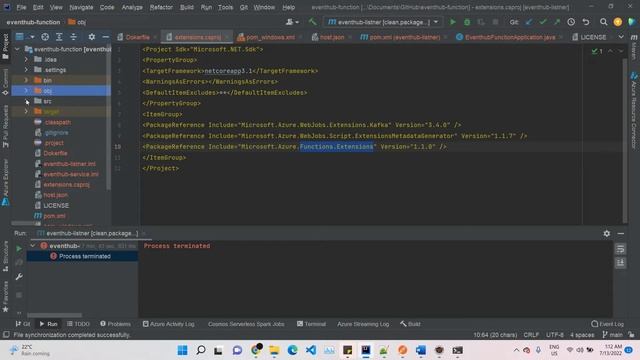The height and width of the screenshot is (360, 640).
Task: Open File Explorer from taskbar
Action: tap(274, 350)
